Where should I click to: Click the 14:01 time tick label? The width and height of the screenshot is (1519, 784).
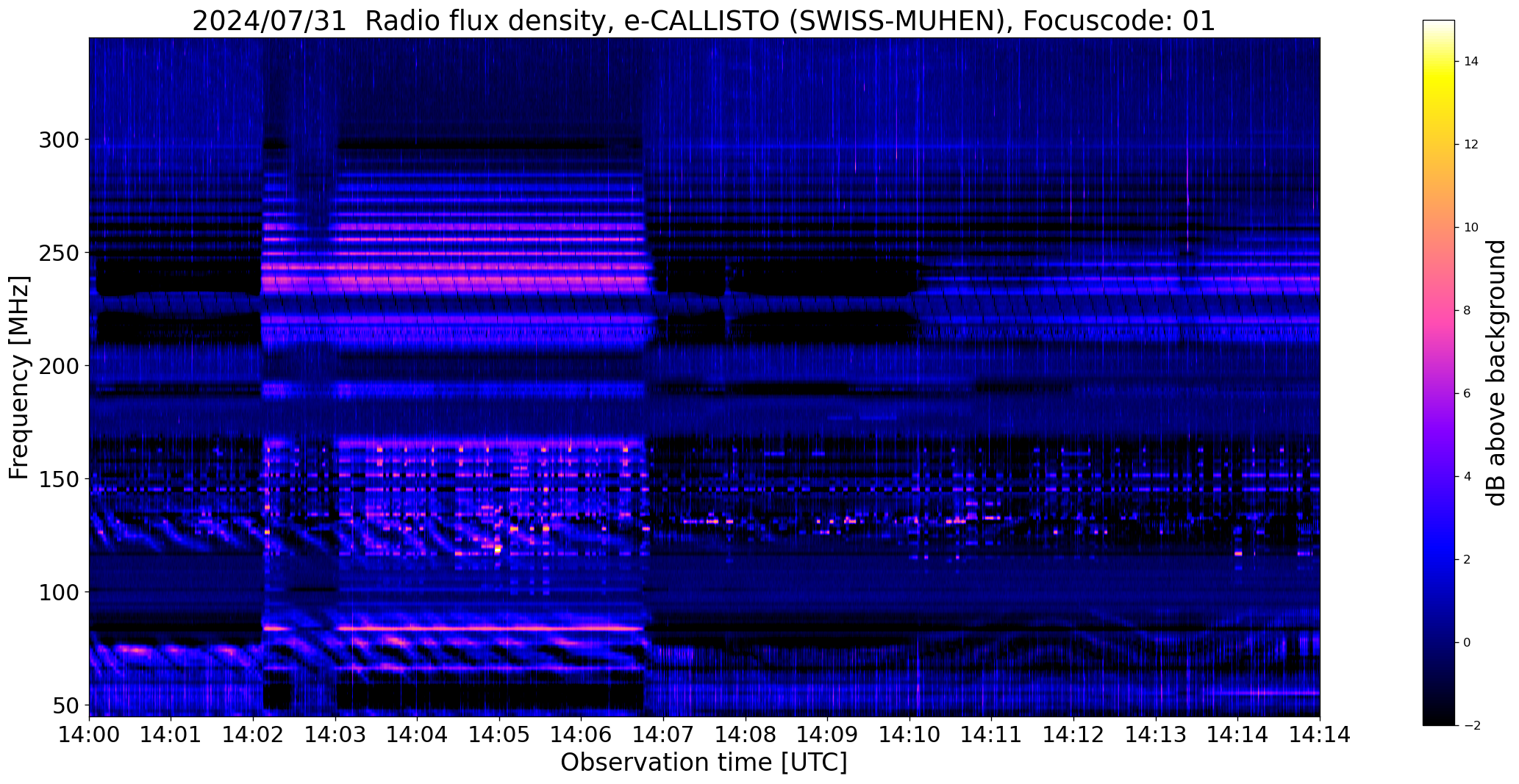(x=171, y=735)
